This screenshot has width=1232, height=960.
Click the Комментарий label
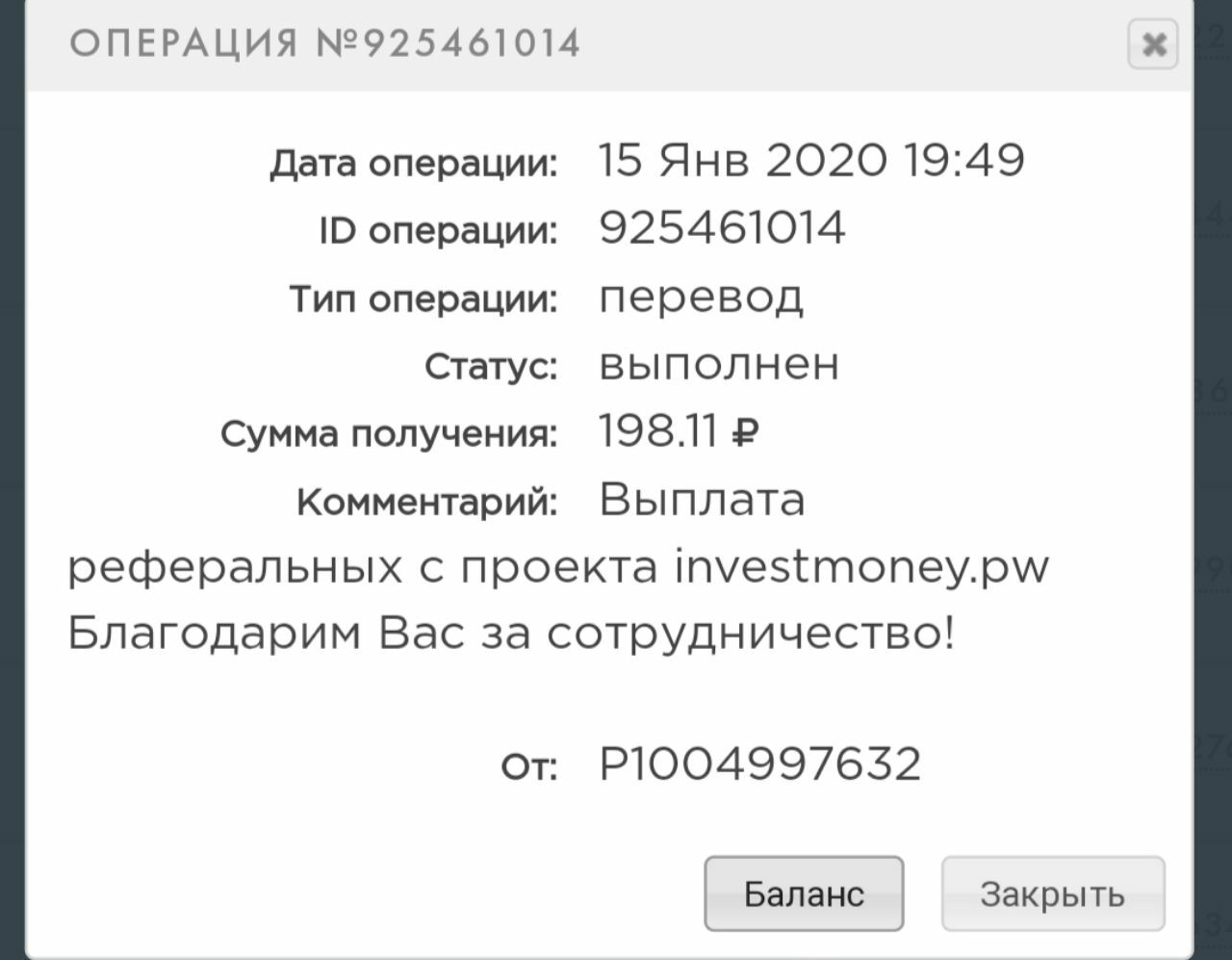point(426,502)
